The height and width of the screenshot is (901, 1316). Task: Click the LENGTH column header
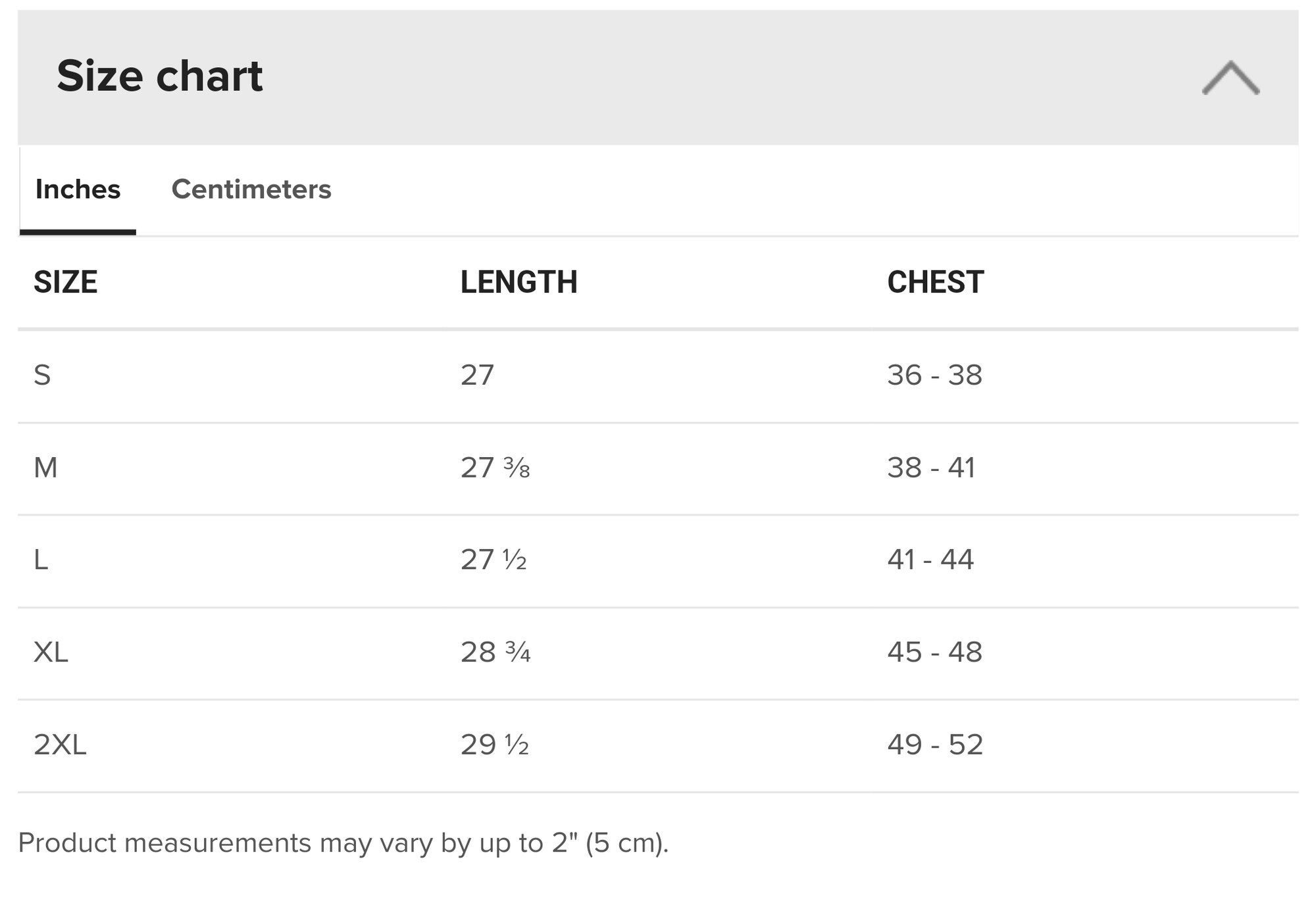[519, 282]
